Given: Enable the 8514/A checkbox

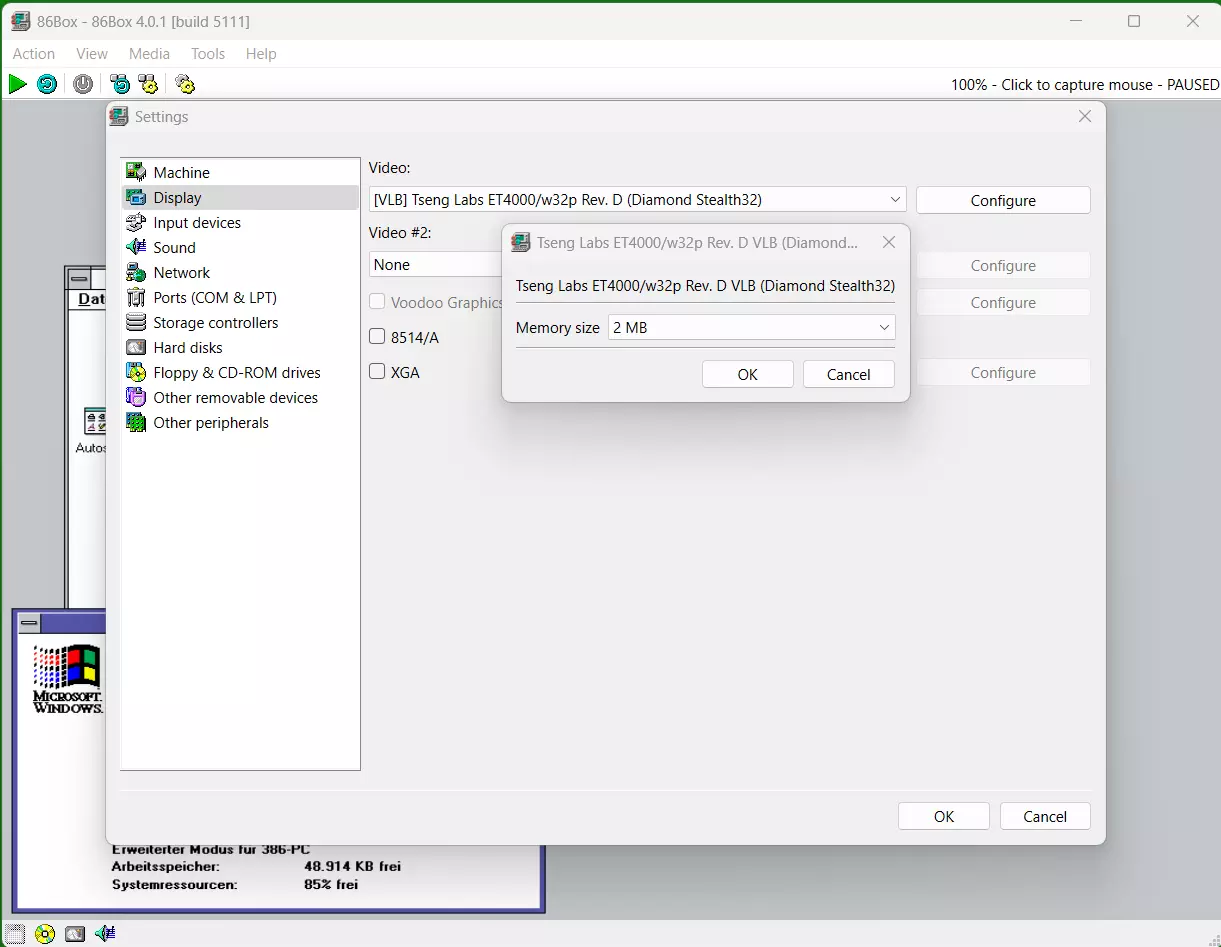Looking at the screenshot, I should point(377,336).
